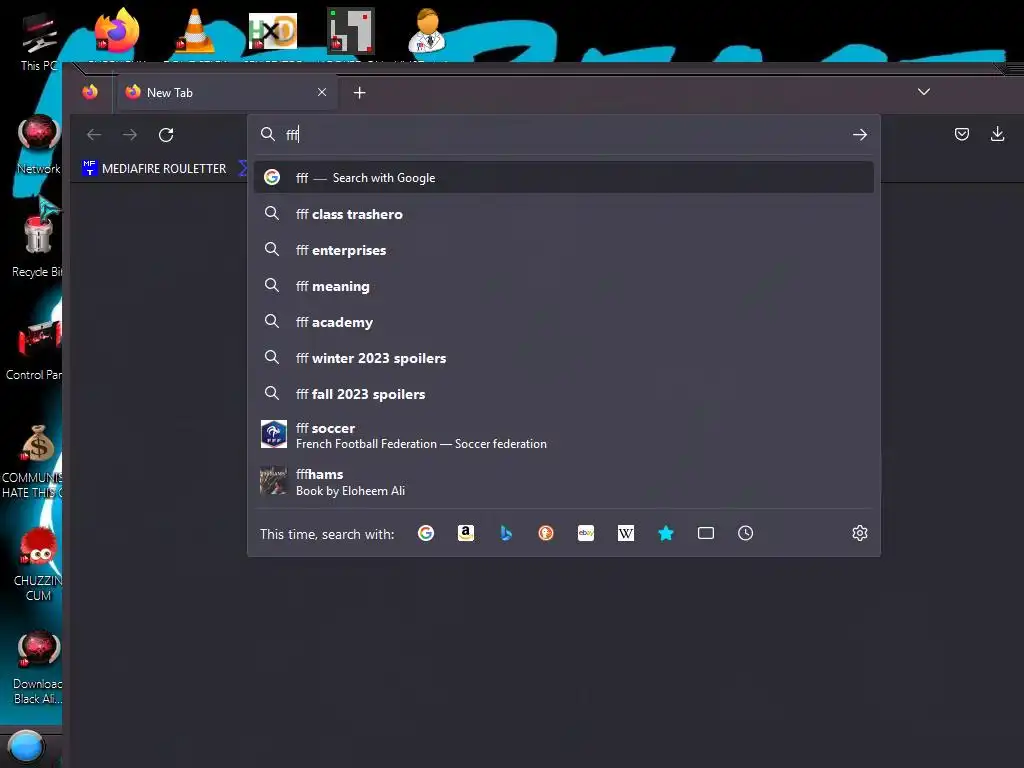Select fff — Search with Google
Screen dimensions: 1024x768
click(564, 178)
